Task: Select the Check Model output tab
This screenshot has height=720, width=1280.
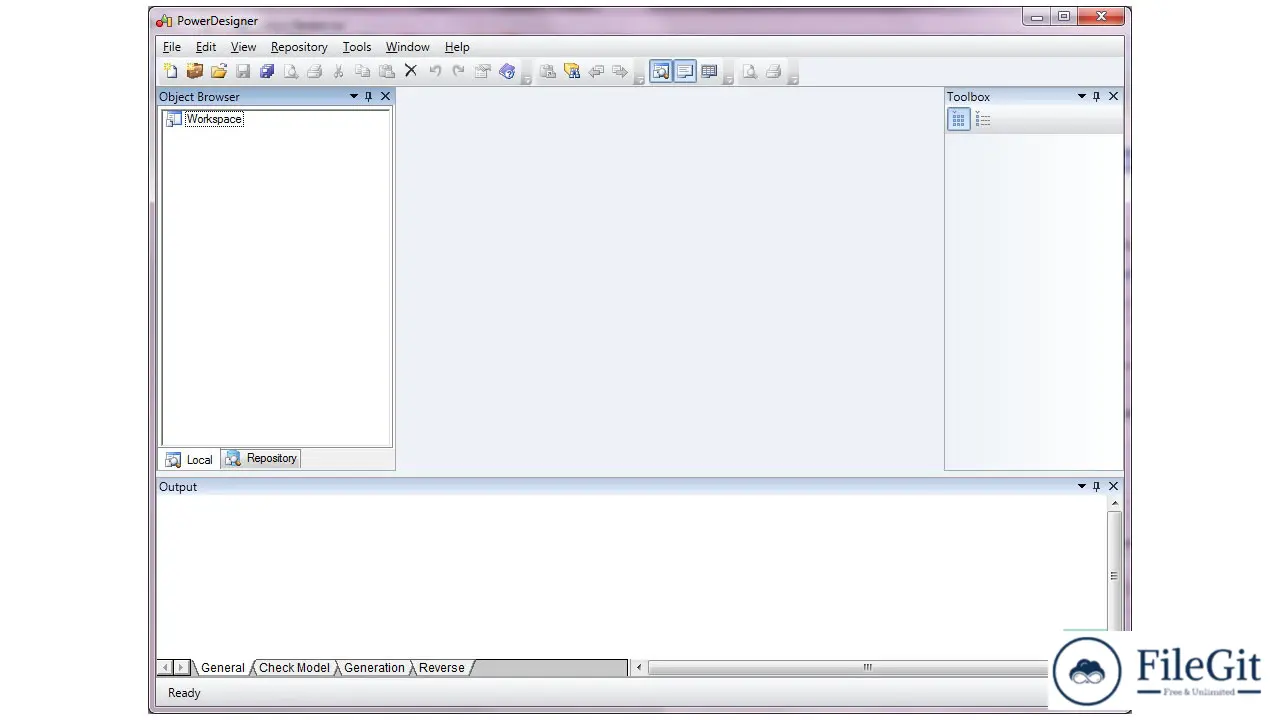Action: (294, 668)
